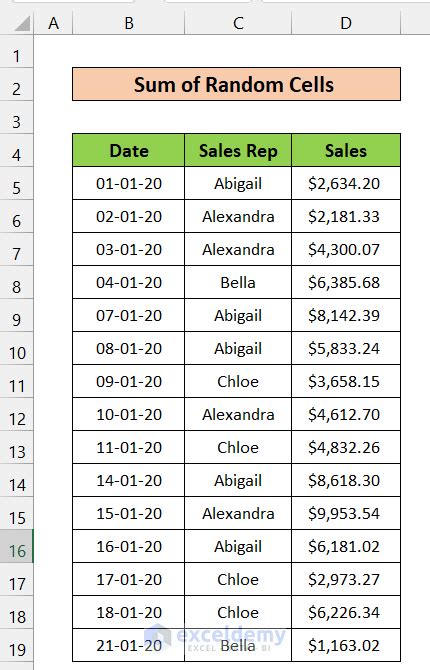Select the date cell 07-01-20
Image resolution: width=430 pixels, height=670 pixels.
pos(129,315)
